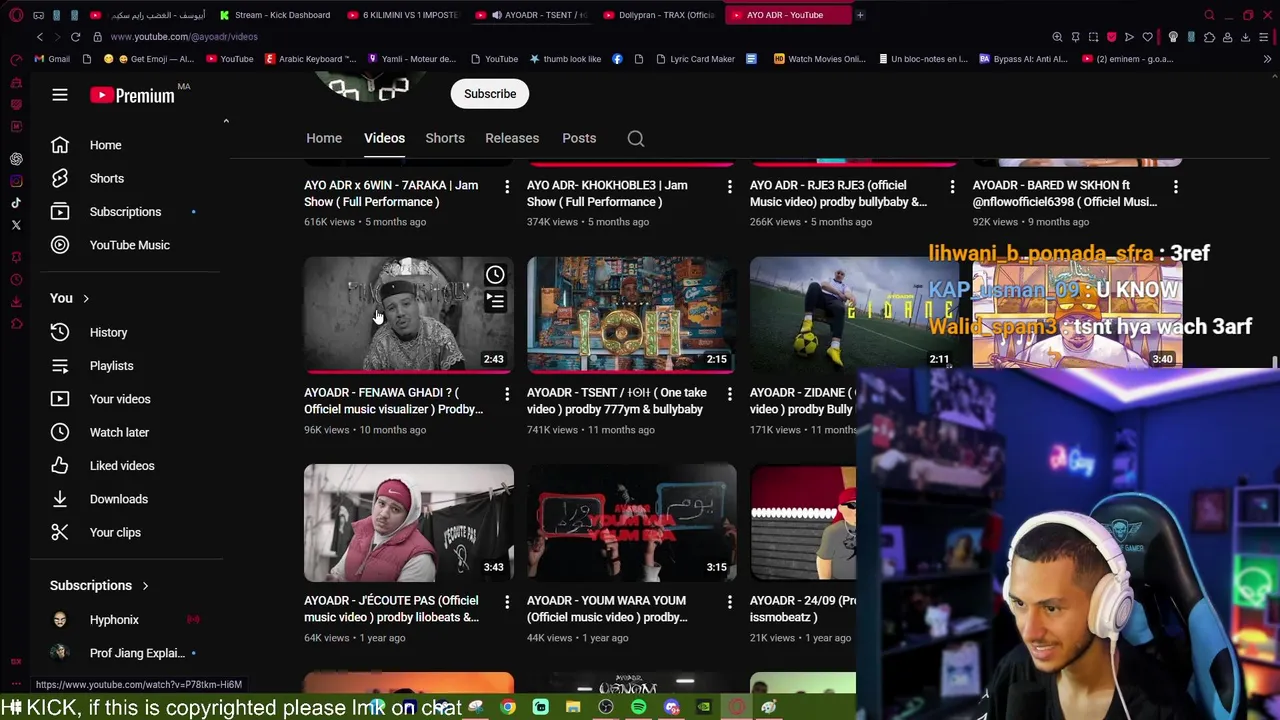Play FENAWA GHADI video thumbnail
This screenshot has height=720, width=1280.
[x=409, y=315]
